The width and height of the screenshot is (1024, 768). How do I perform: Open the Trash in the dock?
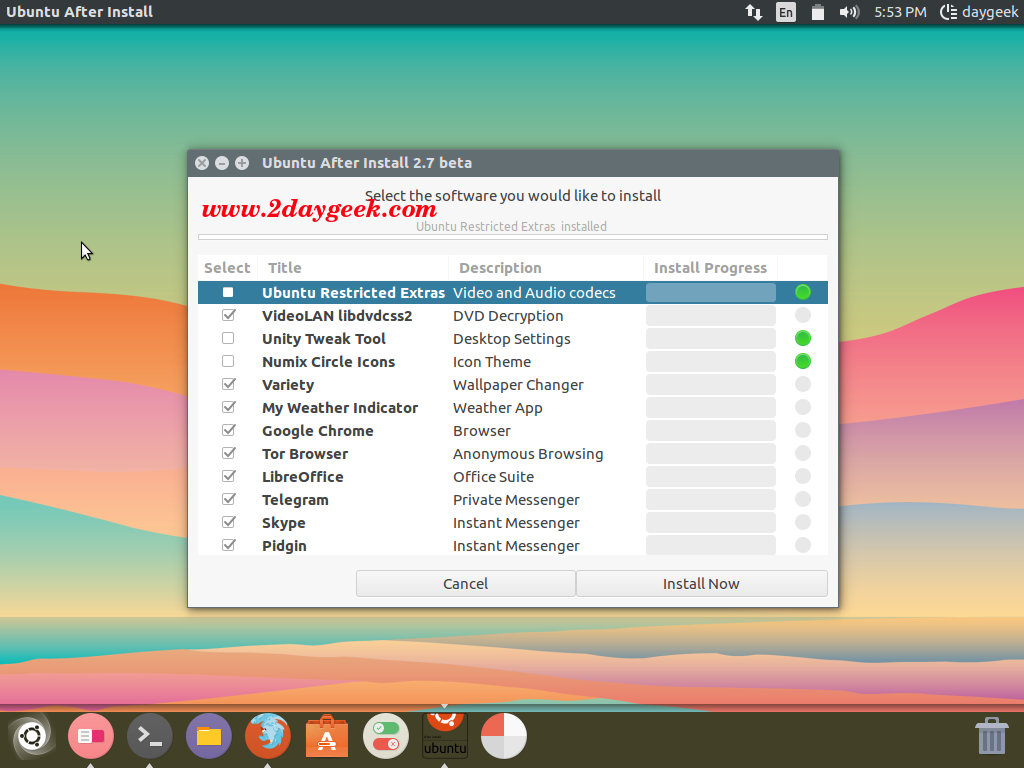(x=991, y=736)
